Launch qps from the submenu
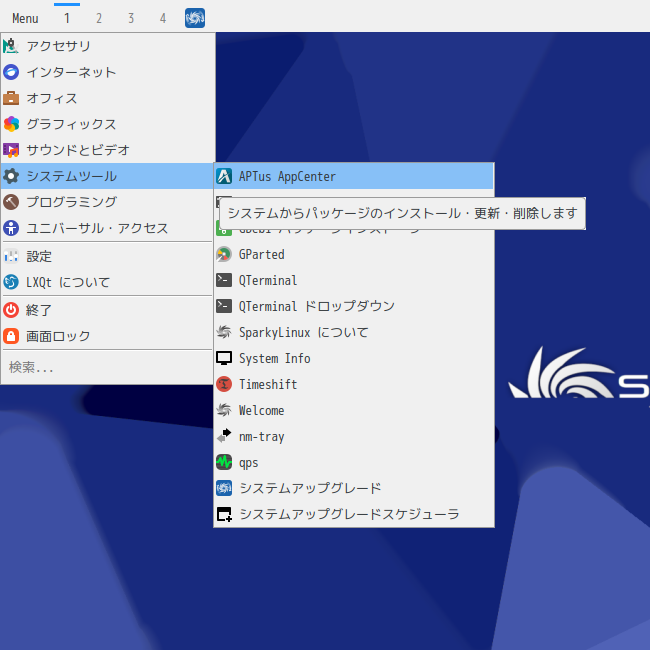Screen dimensions: 650x650 (x=354, y=462)
